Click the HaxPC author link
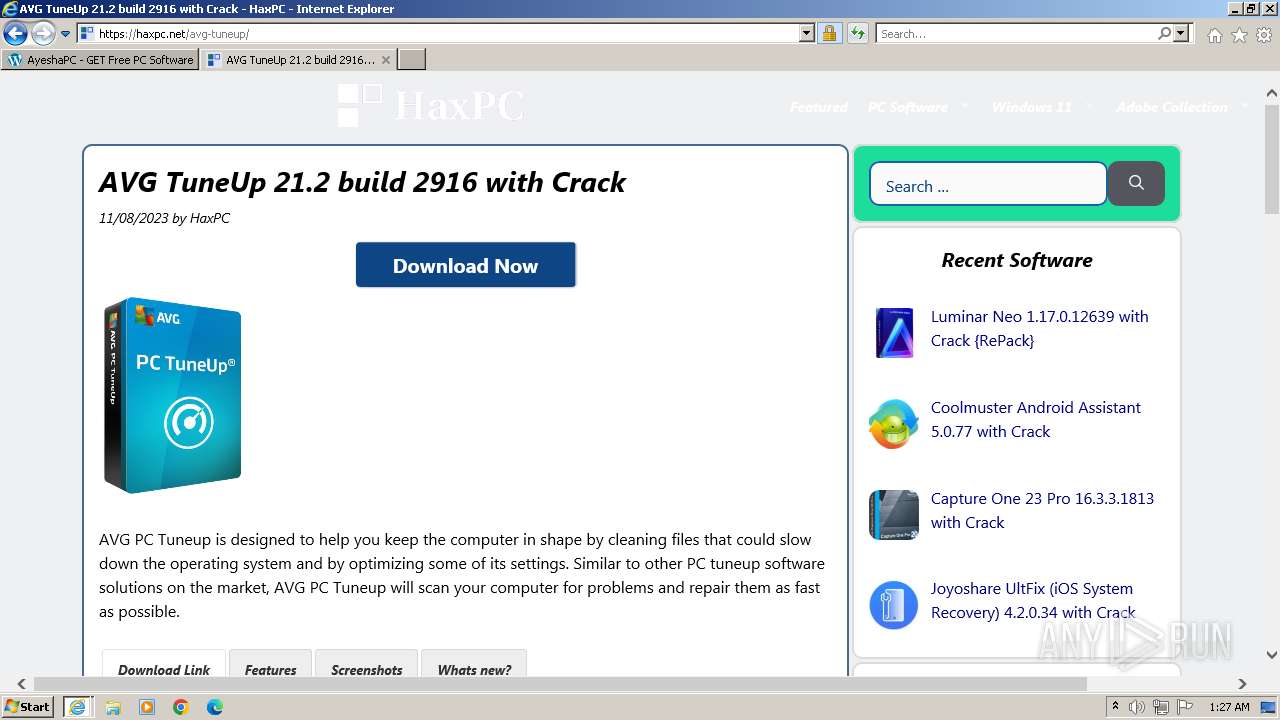The height and width of the screenshot is (720, 1280). point(210,218)
